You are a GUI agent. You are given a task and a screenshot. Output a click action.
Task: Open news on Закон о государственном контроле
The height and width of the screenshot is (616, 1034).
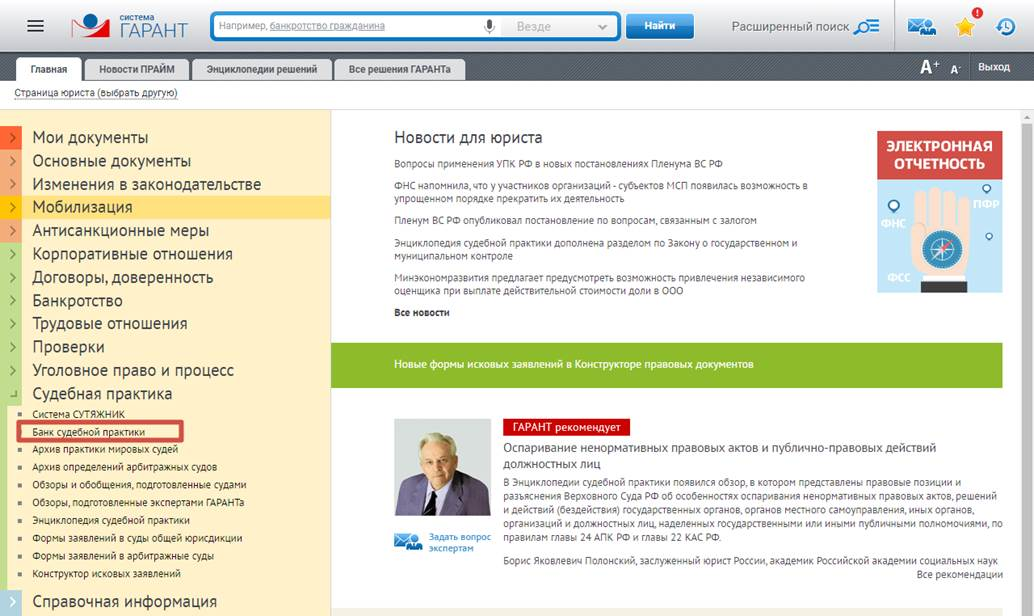595,249
